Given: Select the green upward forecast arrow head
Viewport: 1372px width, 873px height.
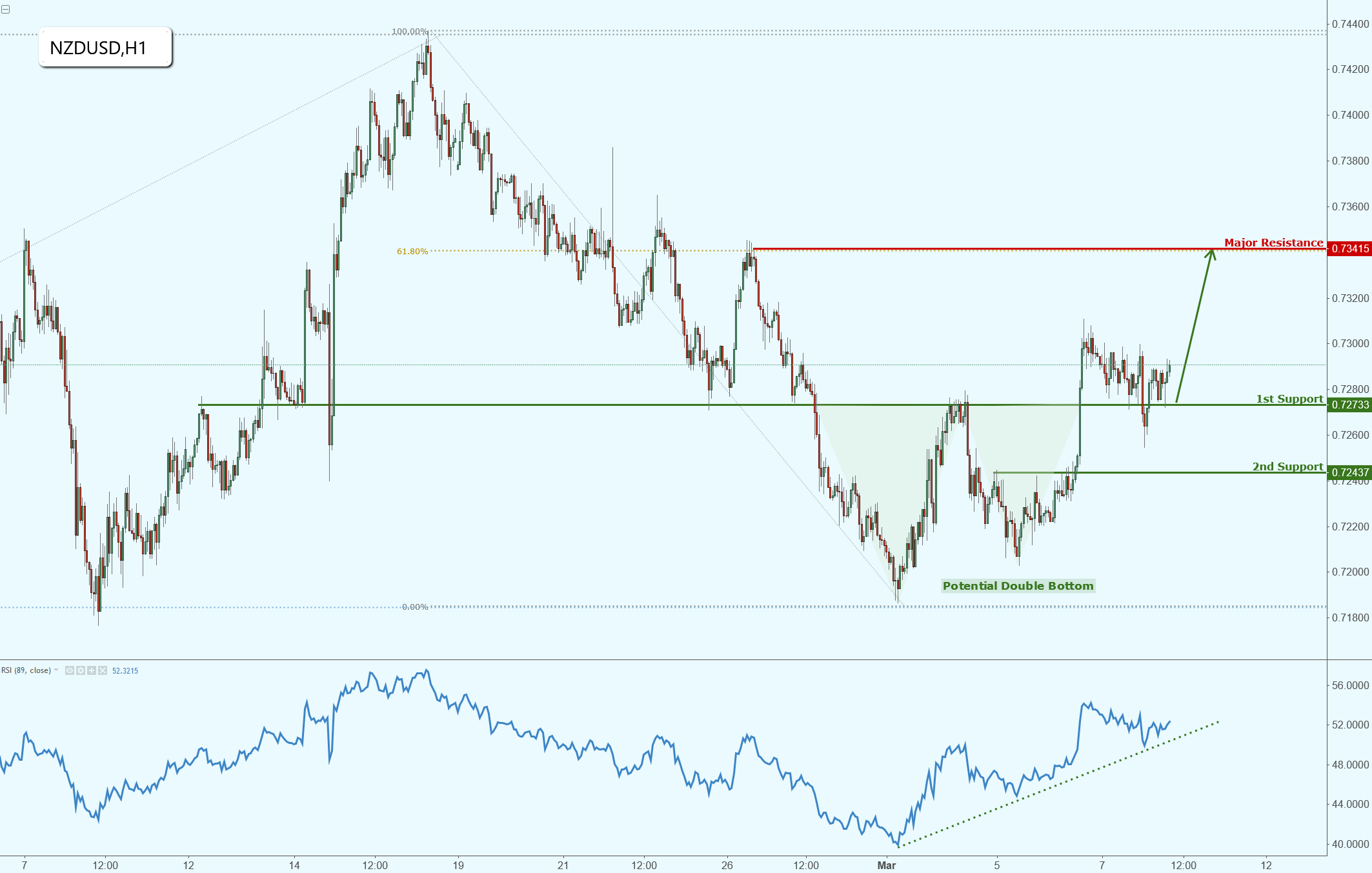Looking at the screenshot, I should (x=1211, y=254).
